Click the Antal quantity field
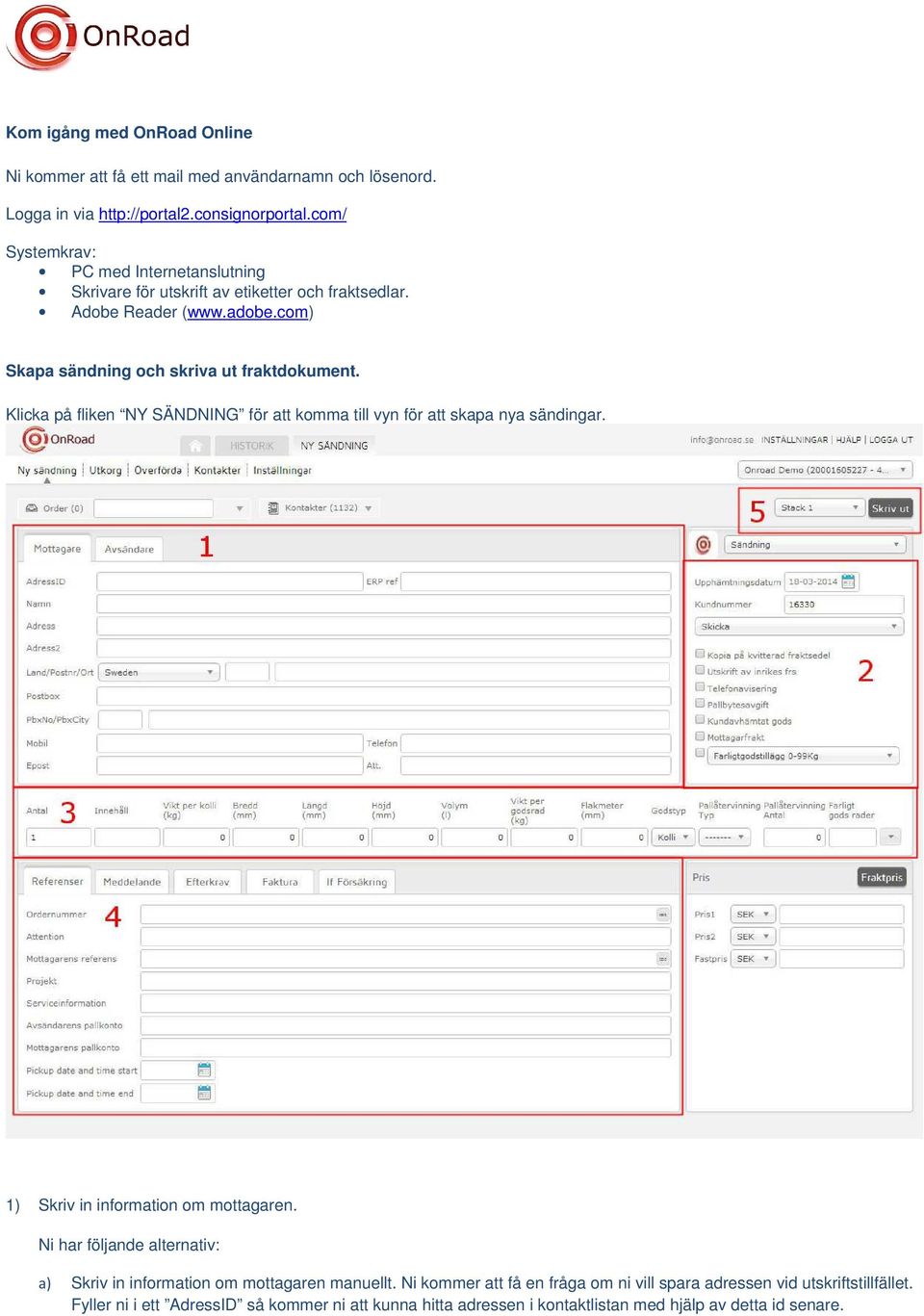924x1316 pixels. [x=59, y=837]
